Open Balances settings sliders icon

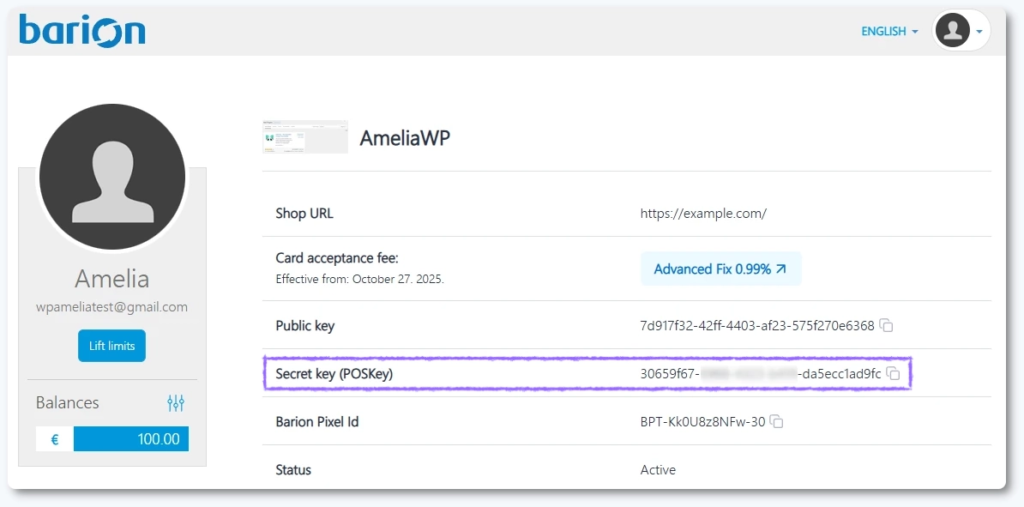click(x=176, y=403)
